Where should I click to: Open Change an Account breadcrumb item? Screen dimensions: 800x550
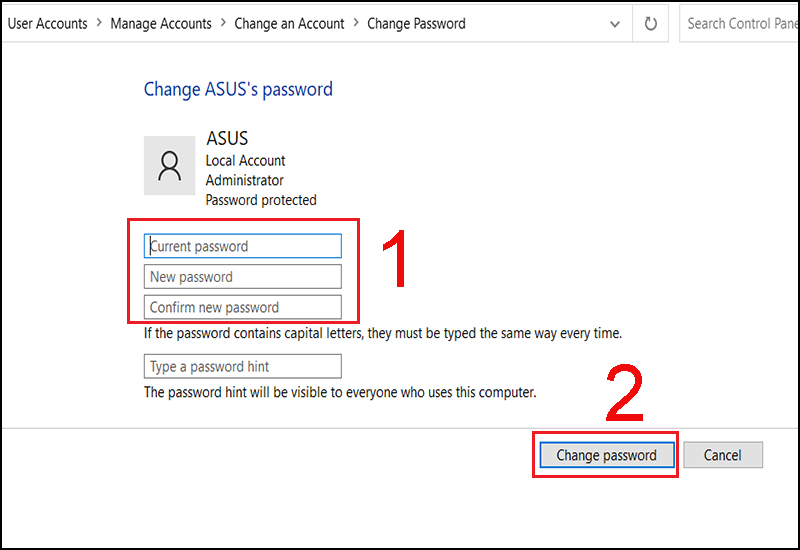[289, 23]
